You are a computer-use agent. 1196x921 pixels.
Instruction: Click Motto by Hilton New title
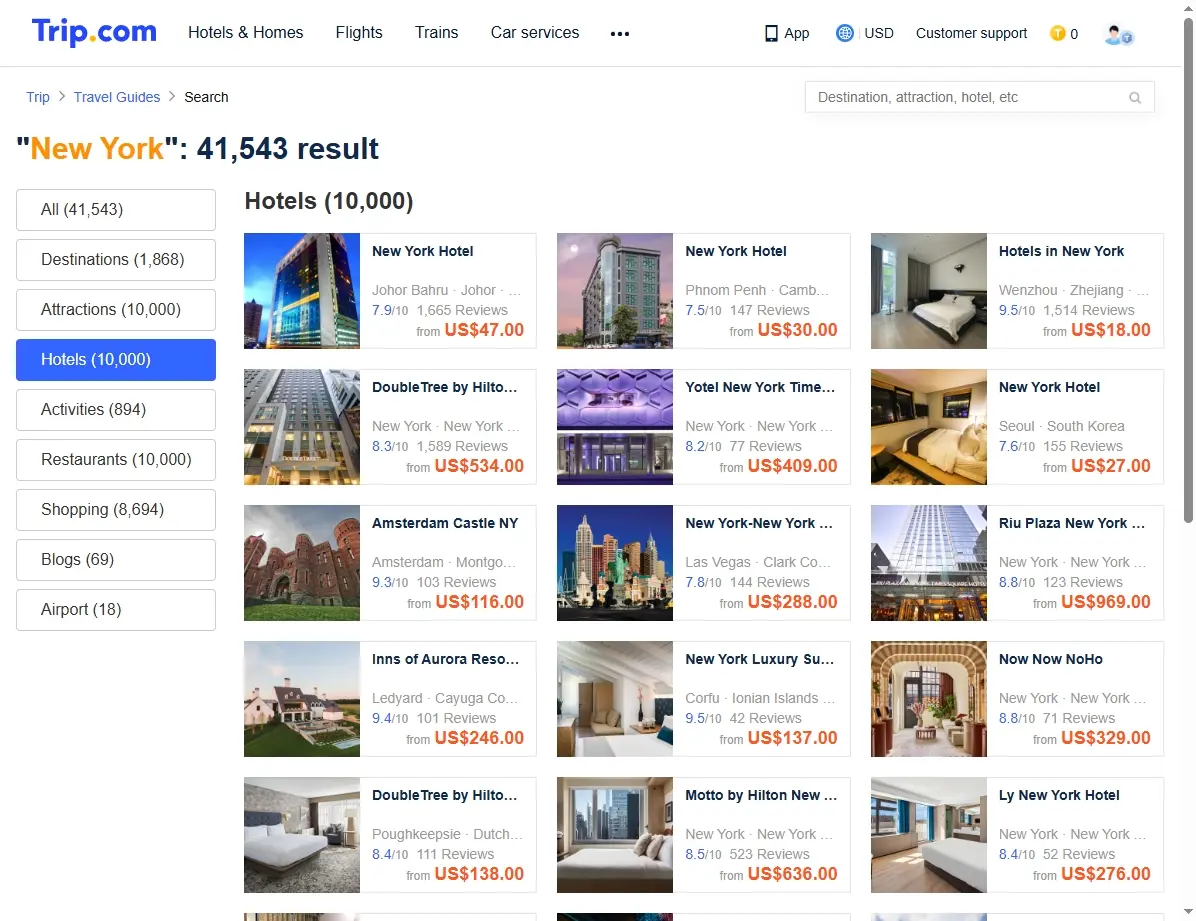[760, 795]
